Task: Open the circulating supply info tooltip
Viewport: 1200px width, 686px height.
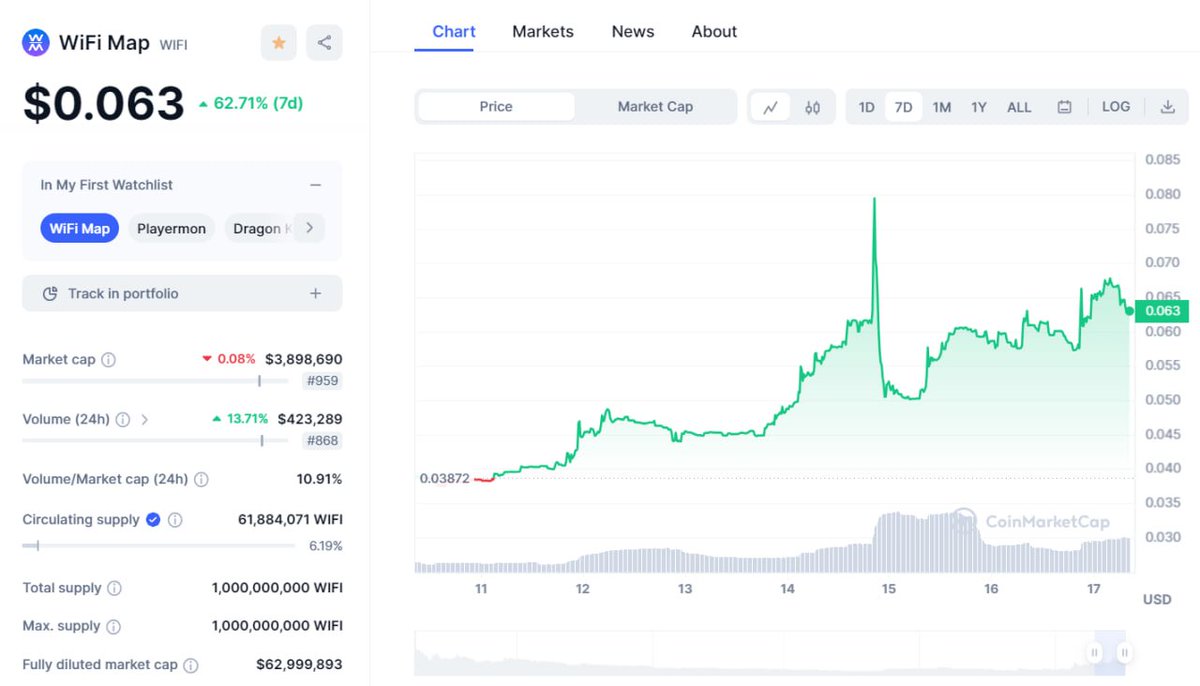Action: 176,520
